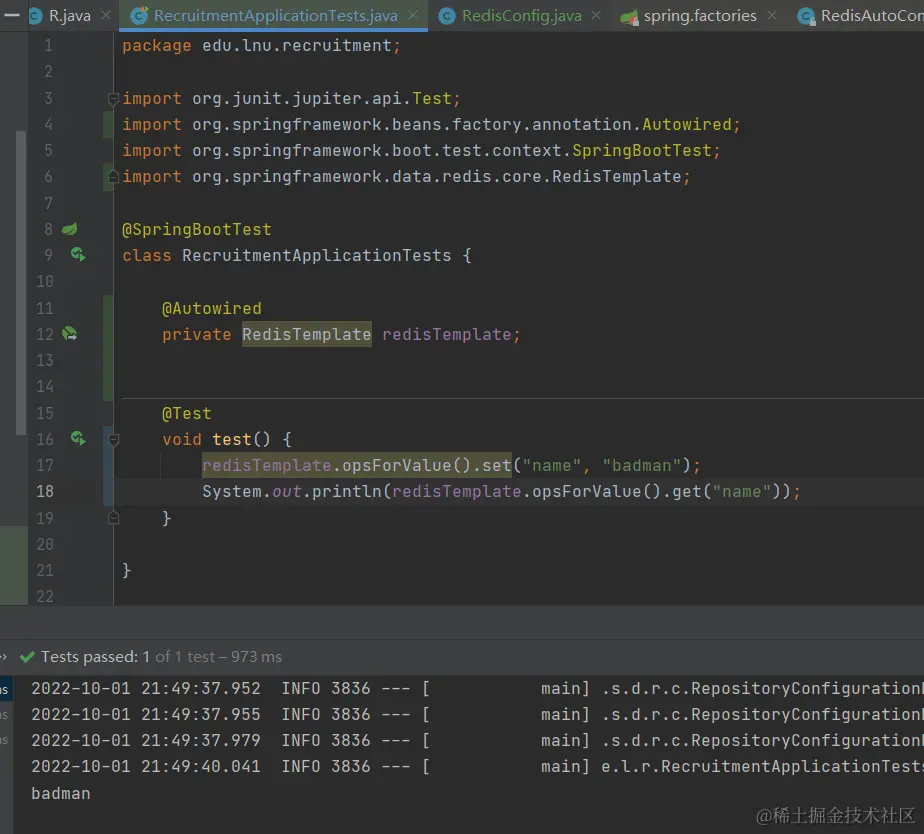Screen dimensions: 924x834
Task: Run the RecruitmentApplicationTests class from the gutter
Action: click(x=78, y=255)
